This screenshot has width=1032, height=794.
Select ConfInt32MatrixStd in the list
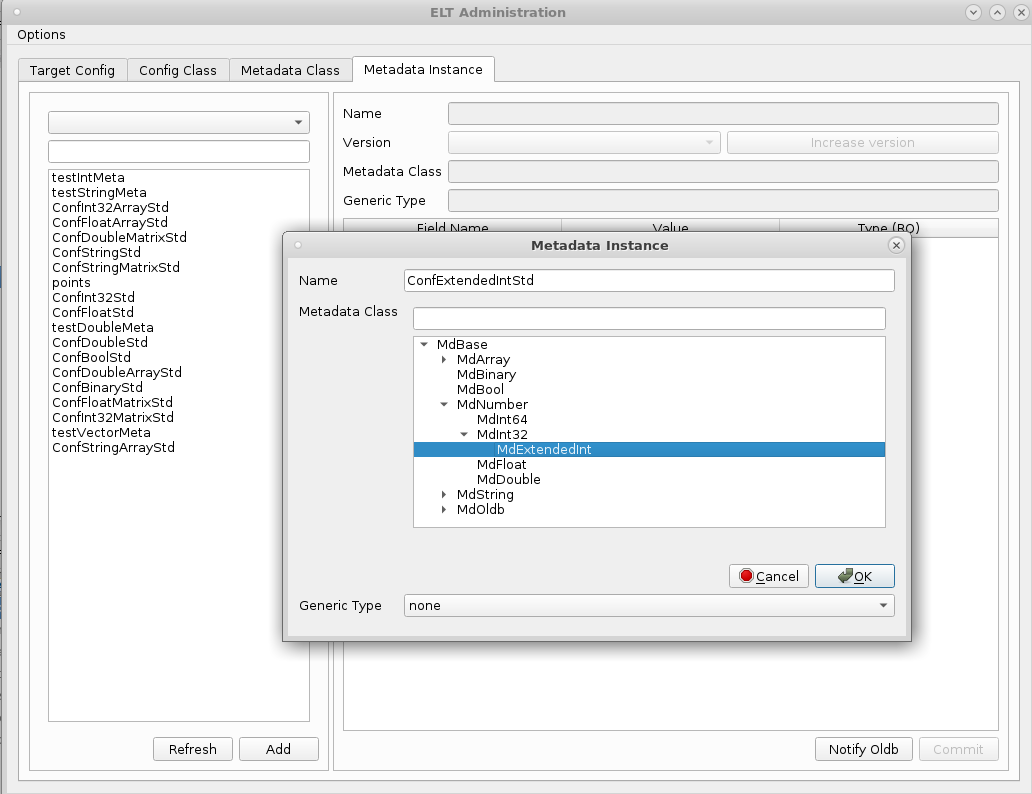coord(113,417)
